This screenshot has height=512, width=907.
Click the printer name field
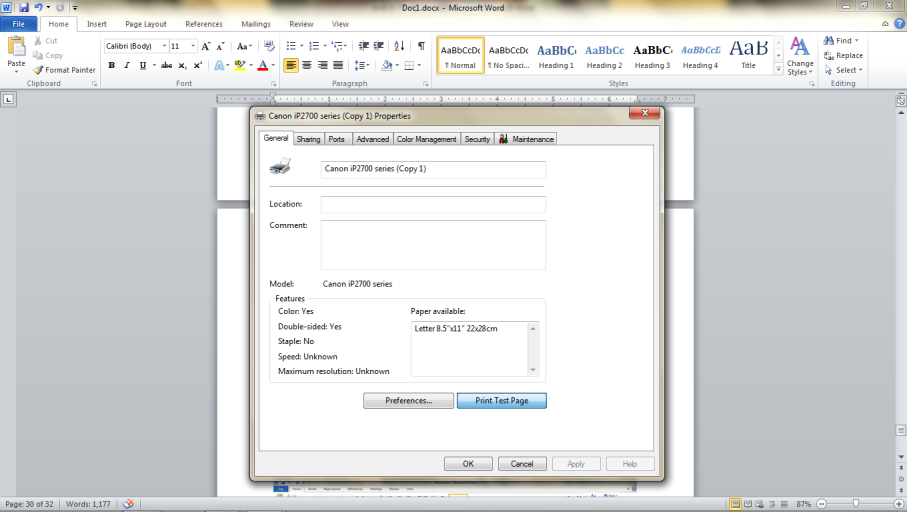pos(433,169)
